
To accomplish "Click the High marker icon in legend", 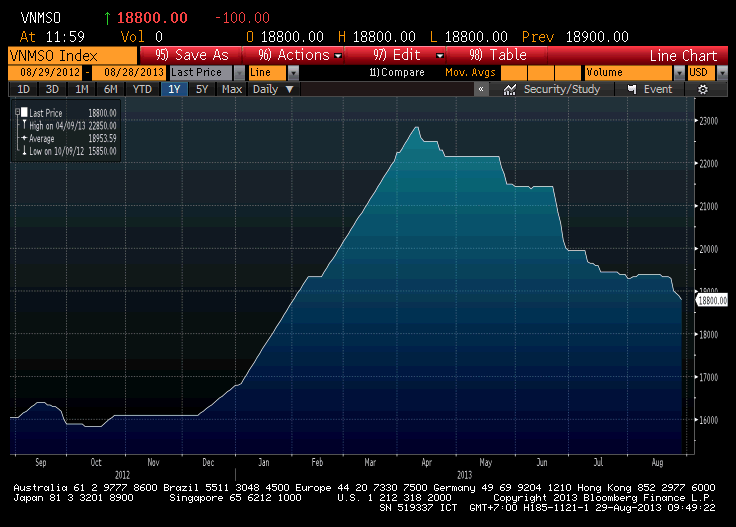I will (x=23, y=126).
